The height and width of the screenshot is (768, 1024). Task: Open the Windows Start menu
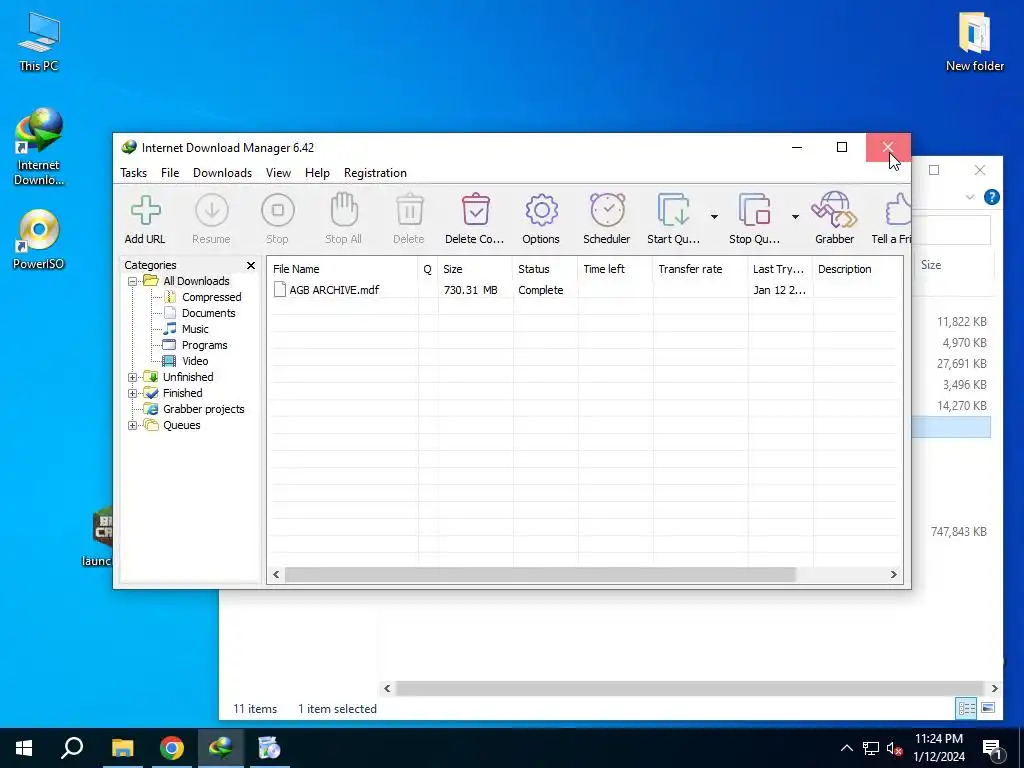pos(24,748)
